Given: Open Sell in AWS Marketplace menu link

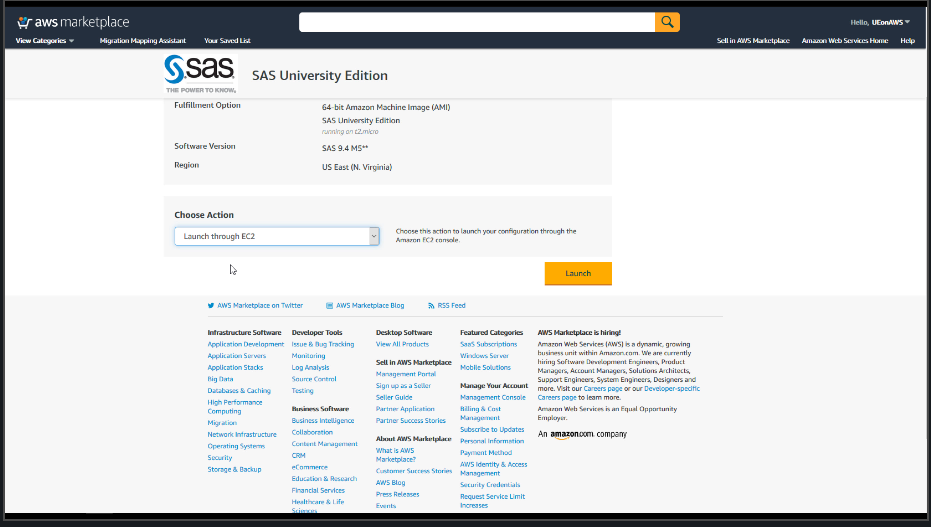Looking at the screenshot, I should click(753, 40).
